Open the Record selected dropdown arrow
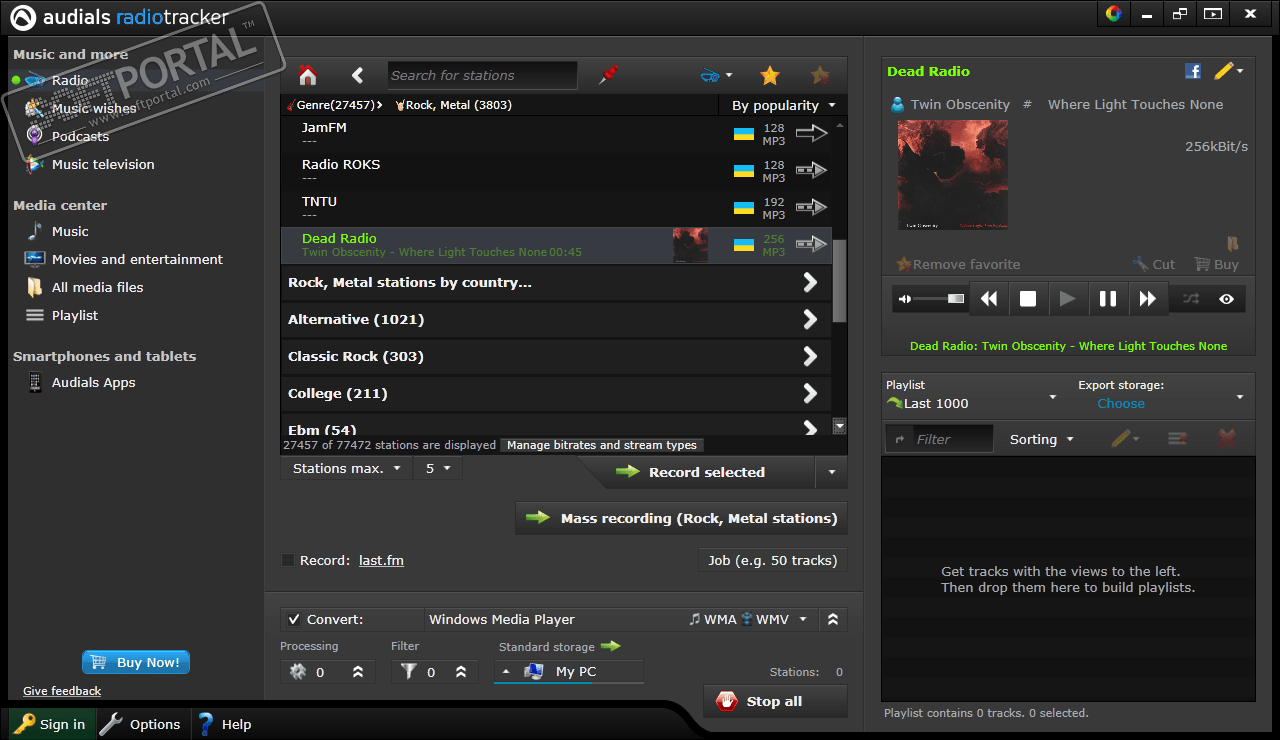This screenshot has height=740, width=1280. [x=831, y=472]
